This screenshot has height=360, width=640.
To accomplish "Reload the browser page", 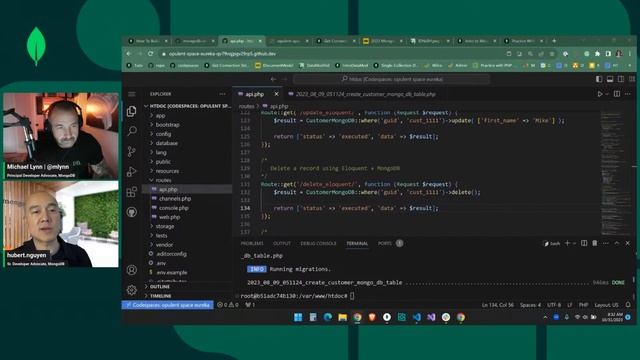I will point(151,53).
